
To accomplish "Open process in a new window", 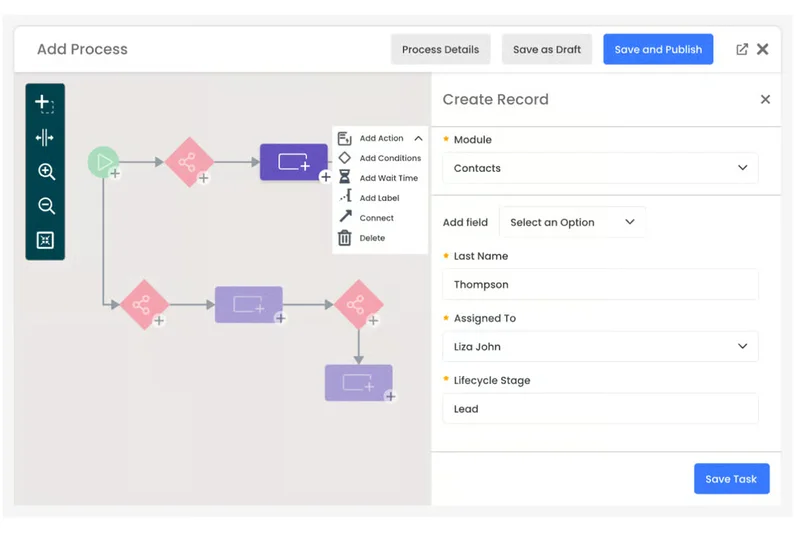I will pos(742,49).
